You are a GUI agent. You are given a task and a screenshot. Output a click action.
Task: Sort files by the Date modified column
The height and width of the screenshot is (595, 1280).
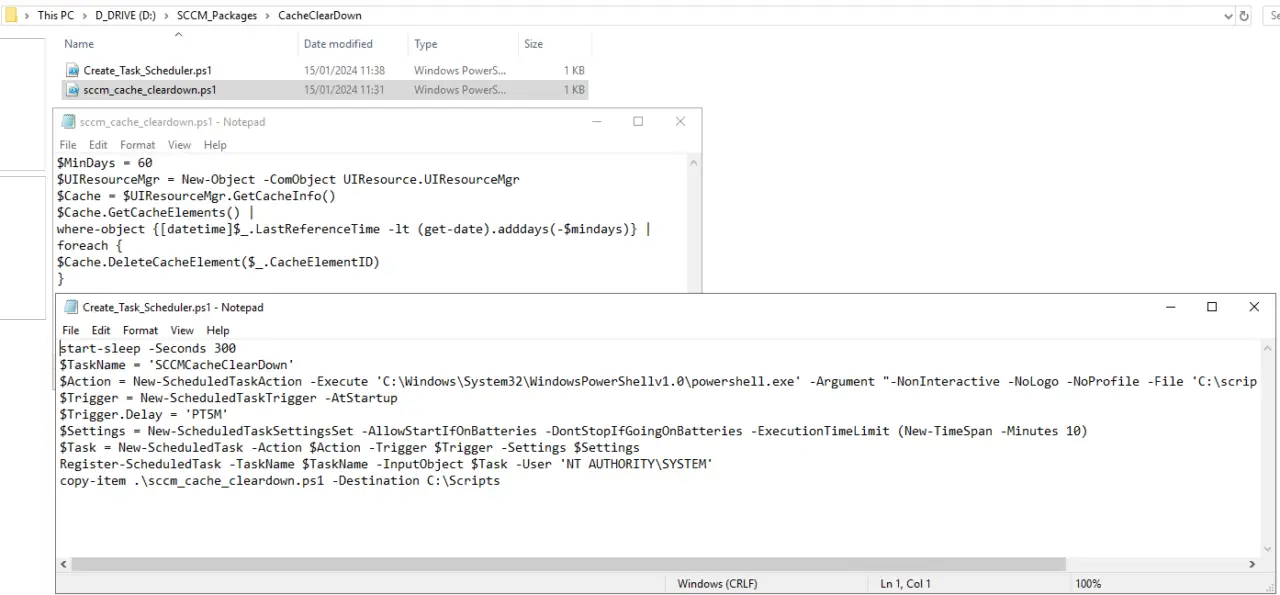point(338,43)
